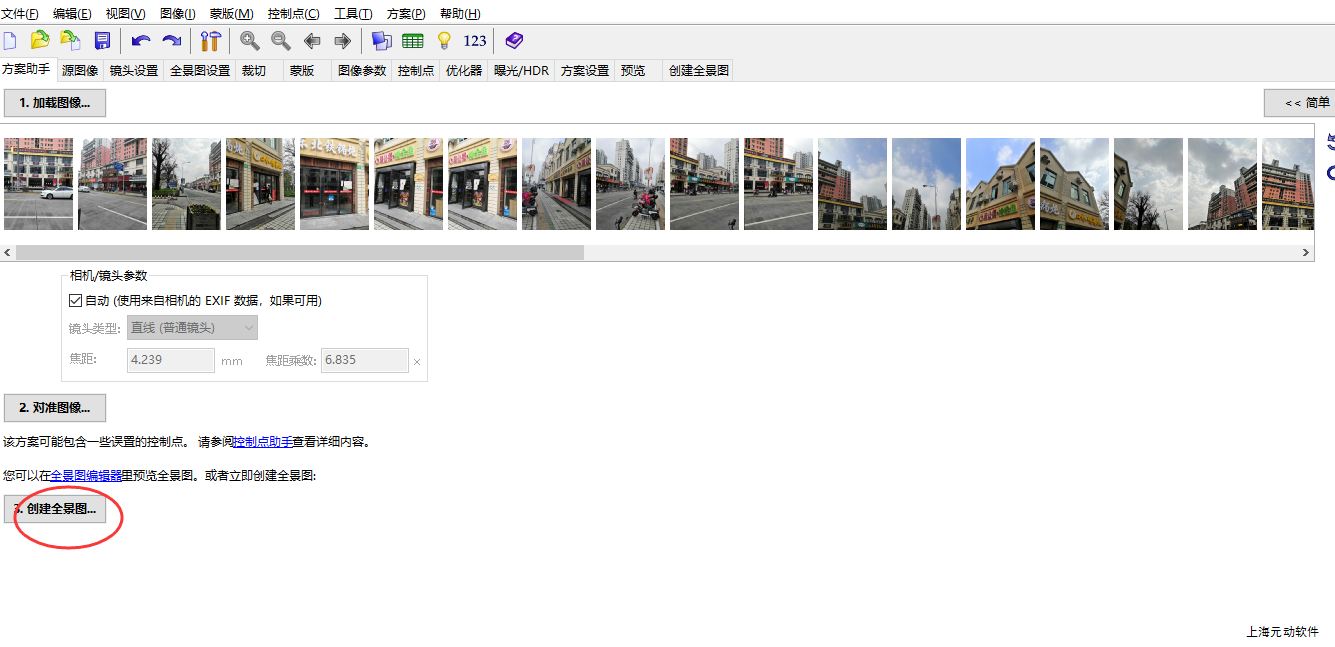Click the light bulb assistant icon
Viewport: 1335px width, 647px height.
[444, 41]
